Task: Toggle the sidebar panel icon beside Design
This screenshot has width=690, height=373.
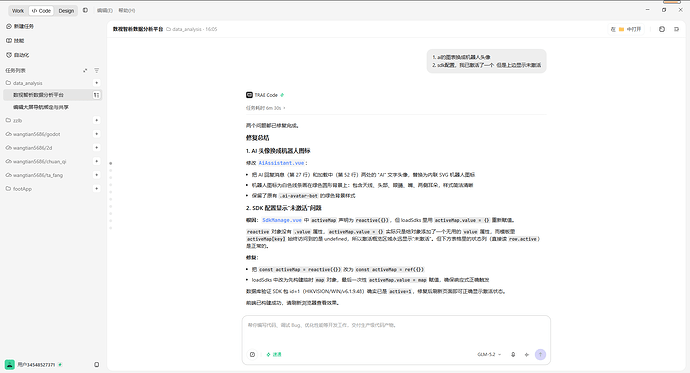Action: tap(85, 10)
